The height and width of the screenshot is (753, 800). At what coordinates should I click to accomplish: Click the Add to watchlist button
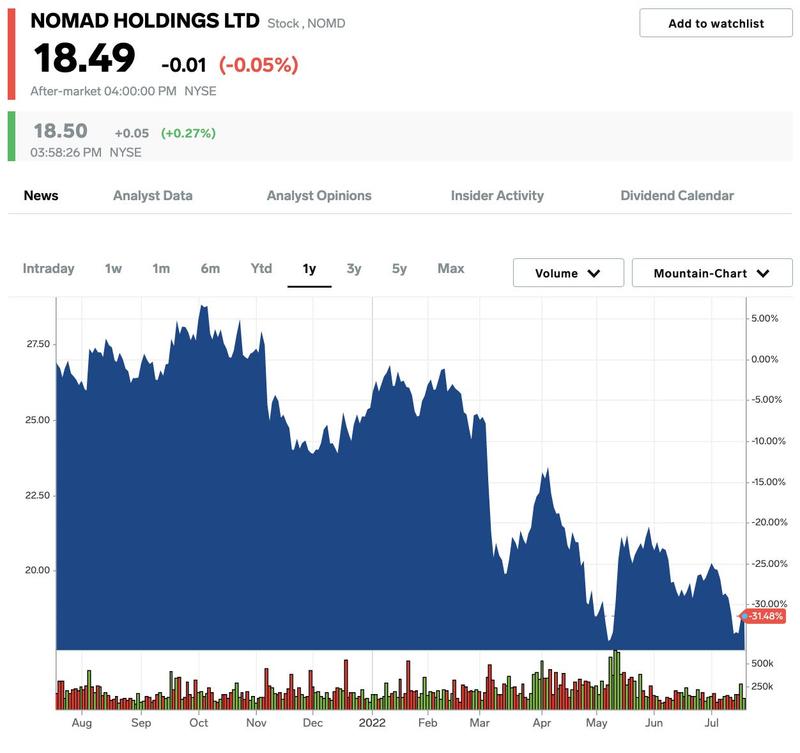pos(716,23)
